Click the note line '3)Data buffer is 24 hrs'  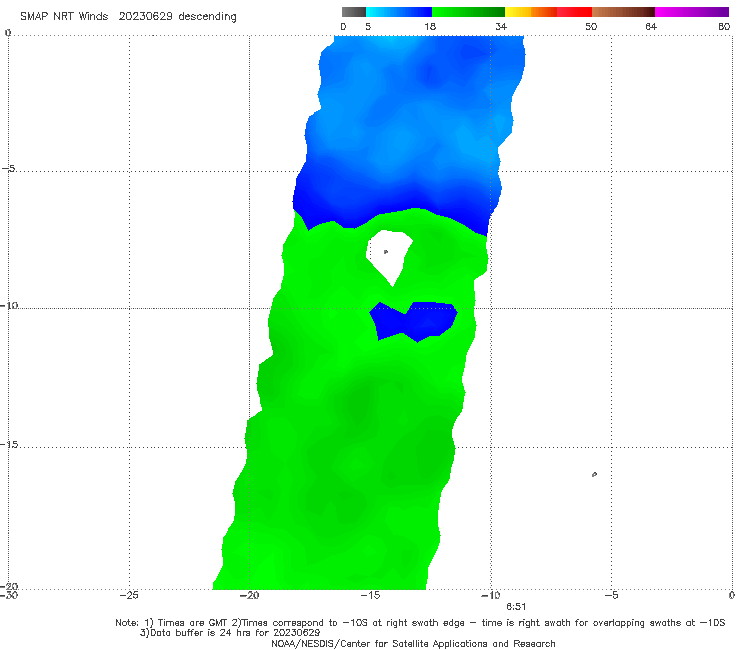[230, 633]
